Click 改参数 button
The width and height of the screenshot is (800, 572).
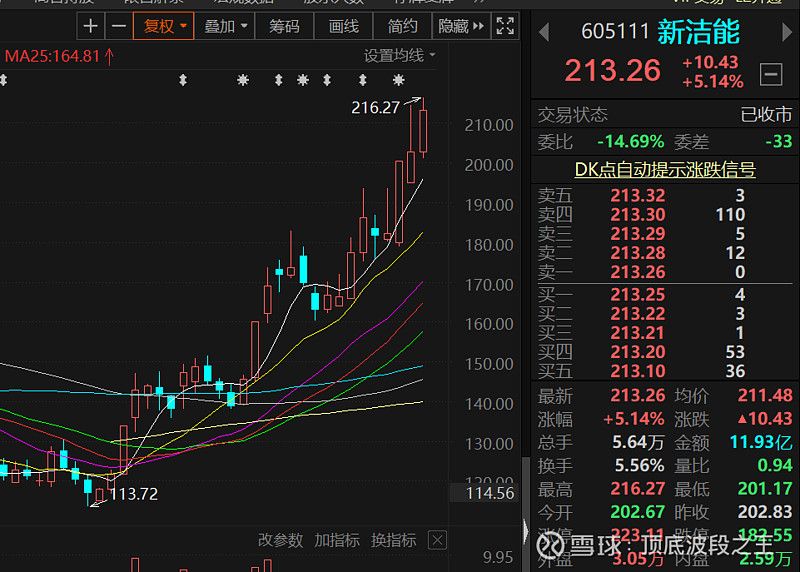[x=280, y=540]
